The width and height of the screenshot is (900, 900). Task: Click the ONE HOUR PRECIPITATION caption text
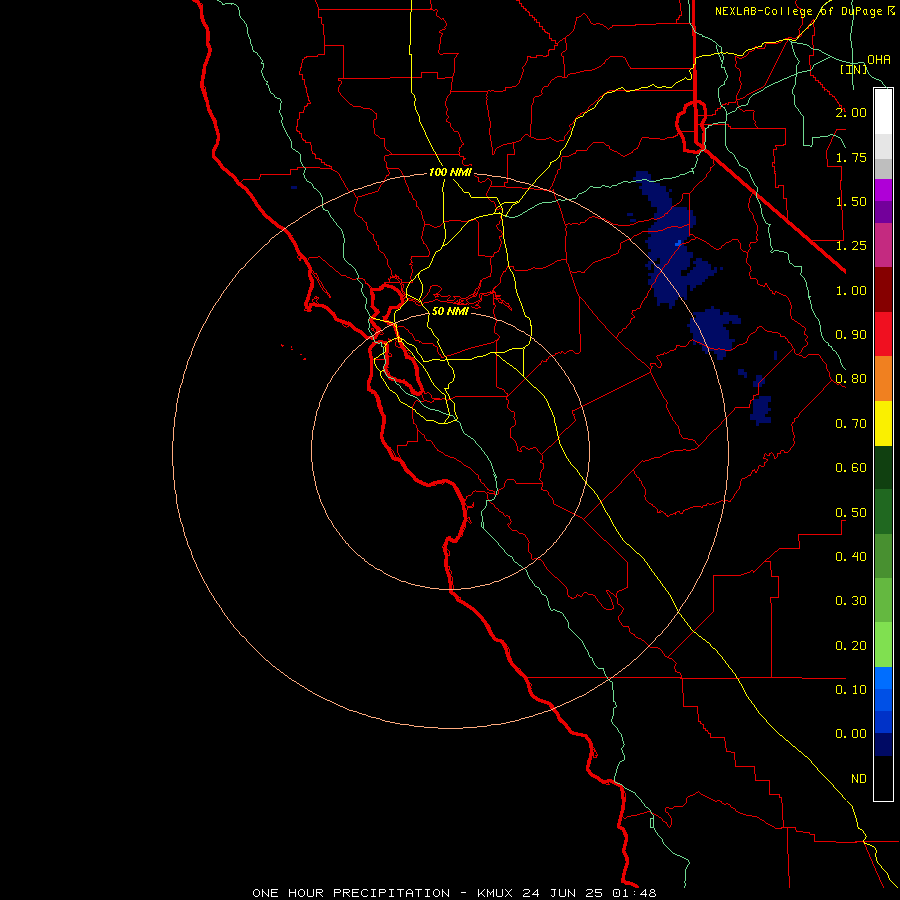351,893
